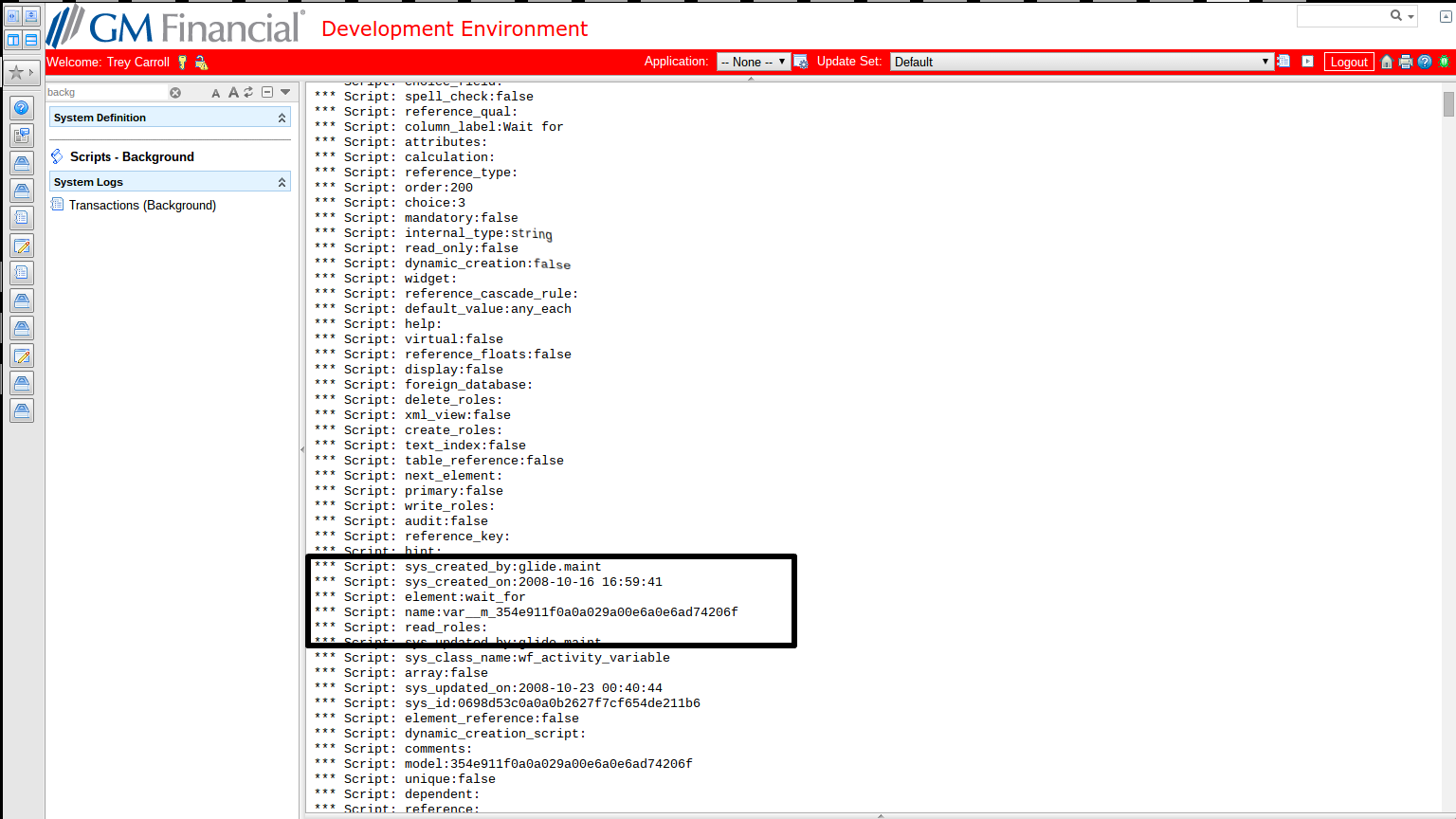Click the line model:354e911f0a0a029a00e6a0e6ad74206f
This screenshot has height=819, width=1456.
[503, 764]
